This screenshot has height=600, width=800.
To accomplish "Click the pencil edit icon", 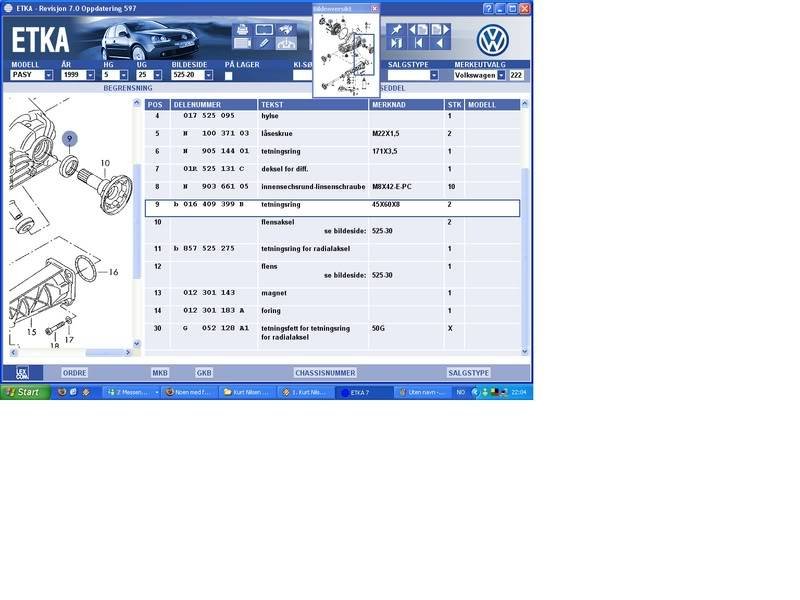I will [x=264, y=43].
